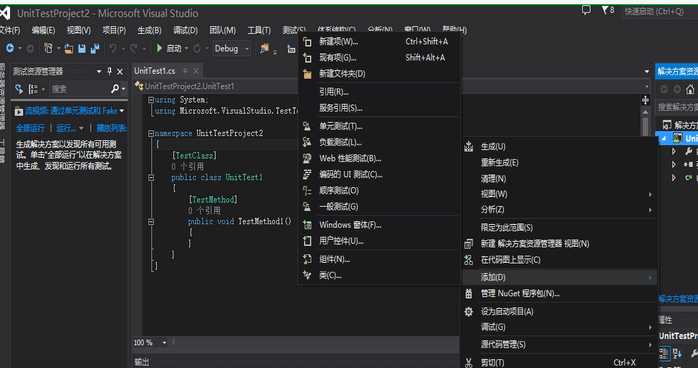The width and height of the screenshot is (698, 368).
Task: Click the Save toolbar icon
Action: tap(82, 49)
